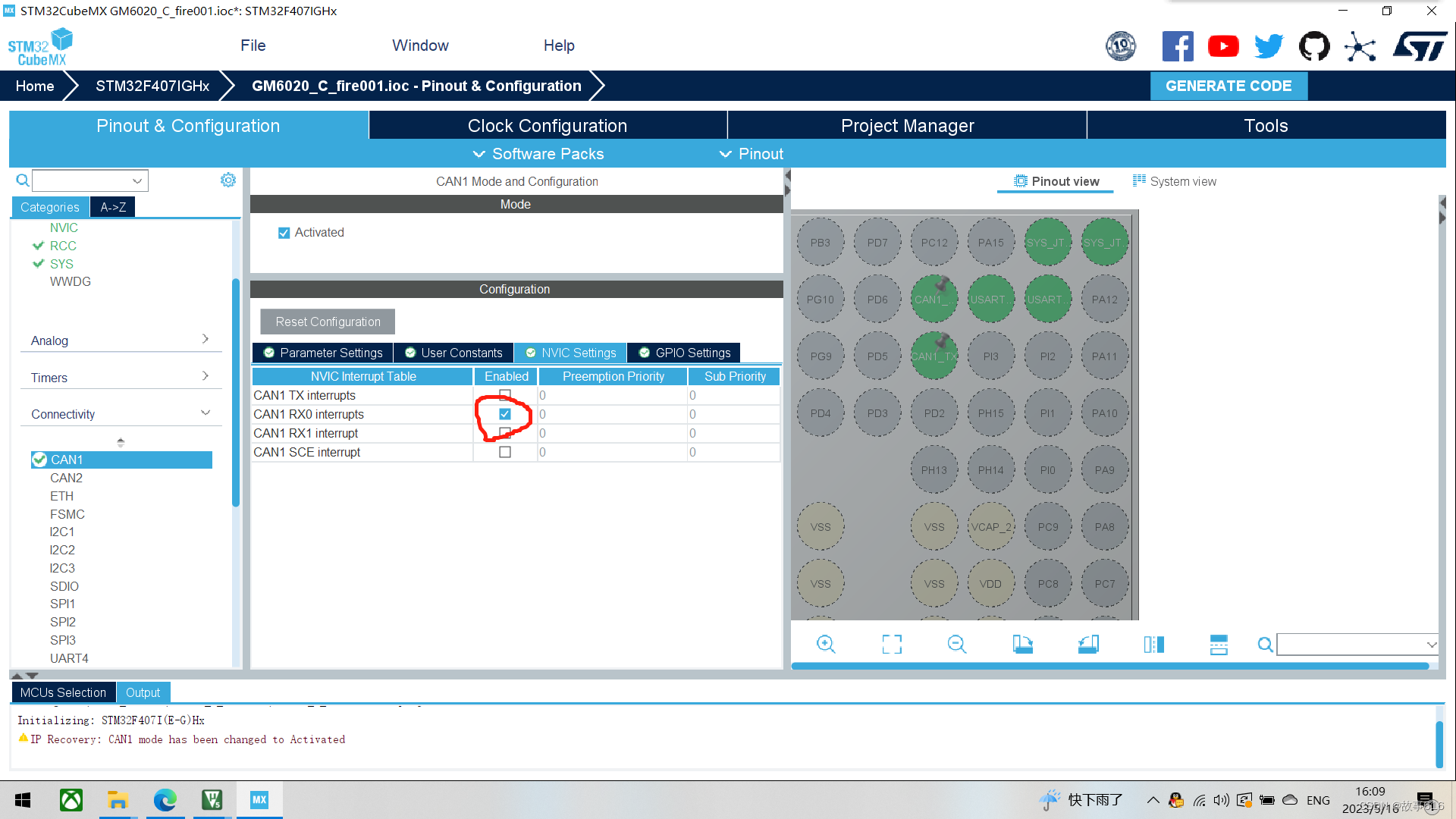Open the Twitter icon link
The width and height of the screenshot is (1456, 819).
(x=1269, y=46)
